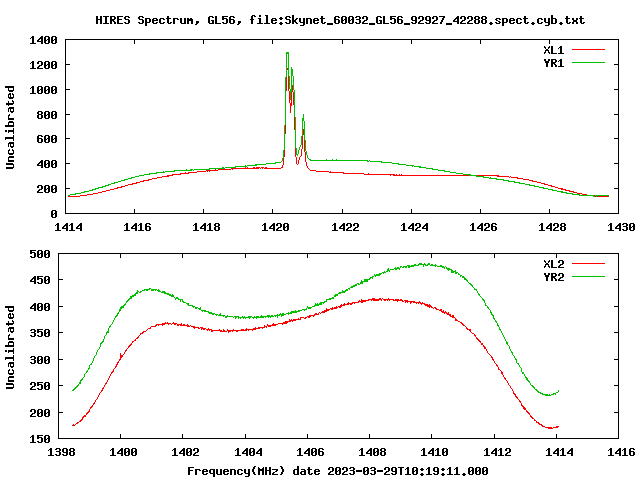Click the XL1 legend label
Screen dimensions: 640x480
point(553,50)
